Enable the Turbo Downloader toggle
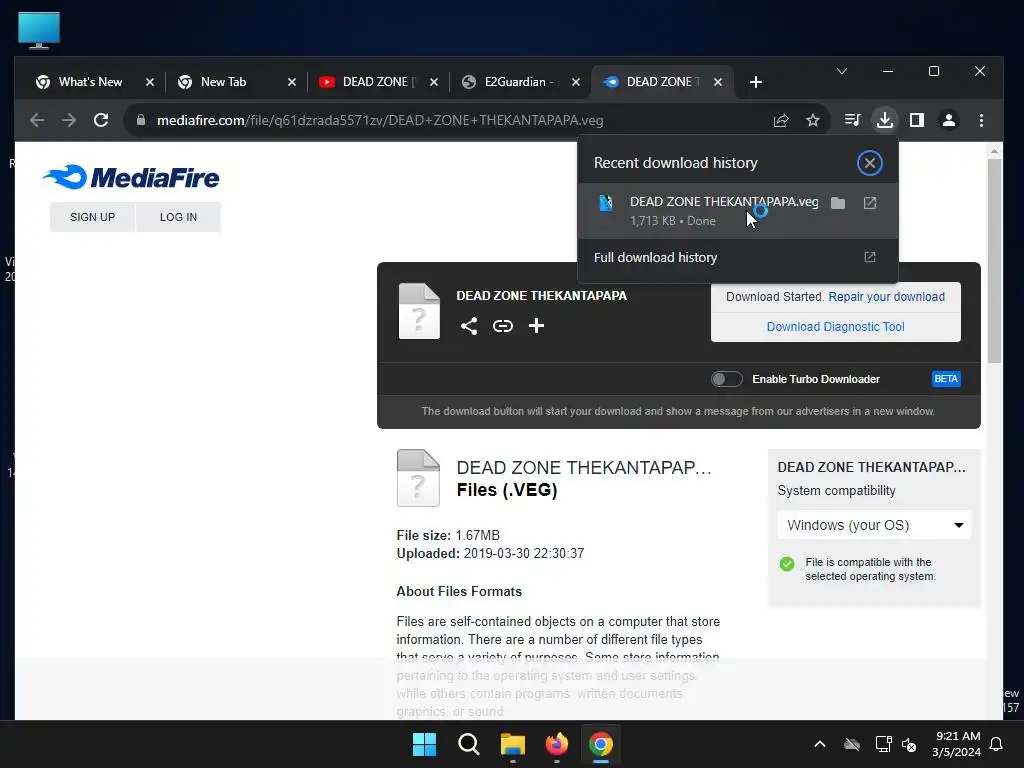Screen dimensions: 1024x768 point(726,379)
